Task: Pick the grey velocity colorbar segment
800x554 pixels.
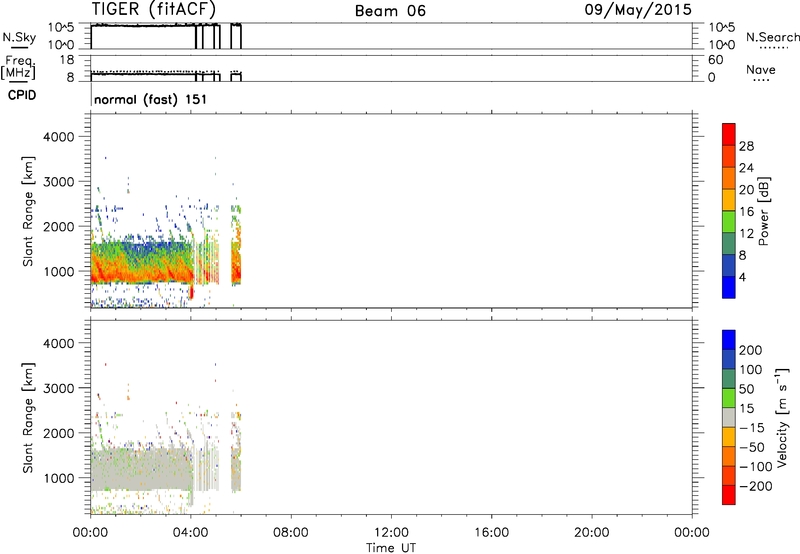Action: coord(729,417)
